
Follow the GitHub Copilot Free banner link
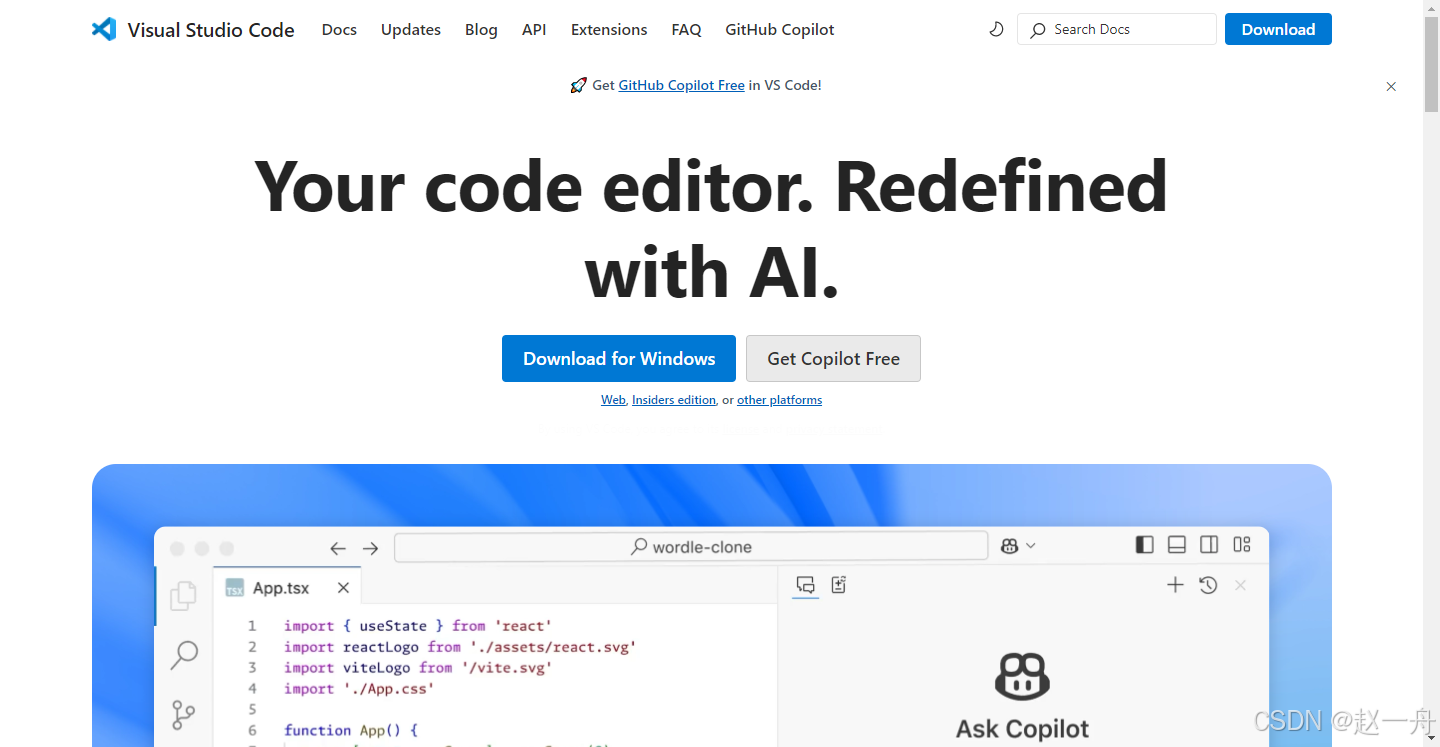click(681, 86)
